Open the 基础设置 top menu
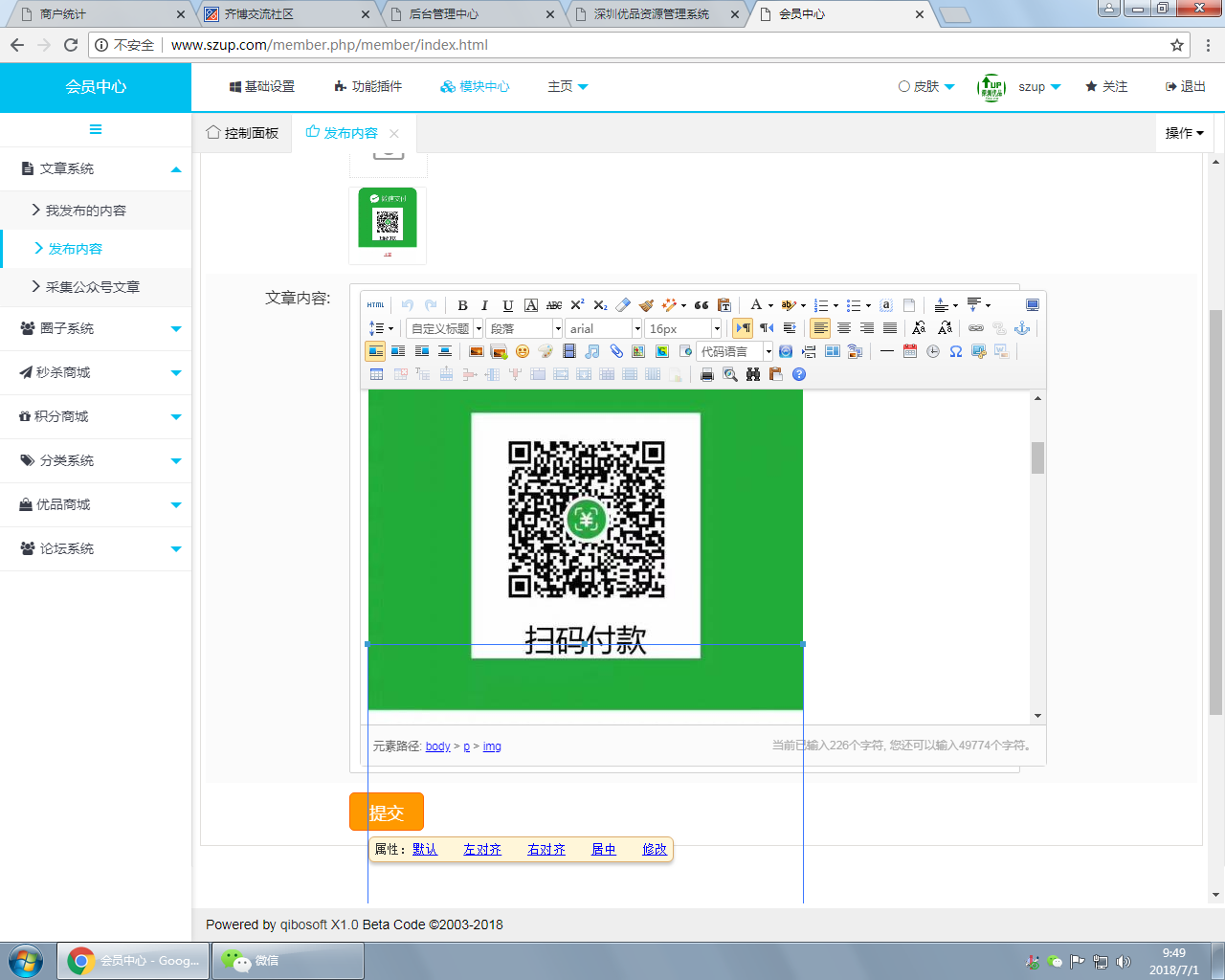 click(x=262, y=86)
